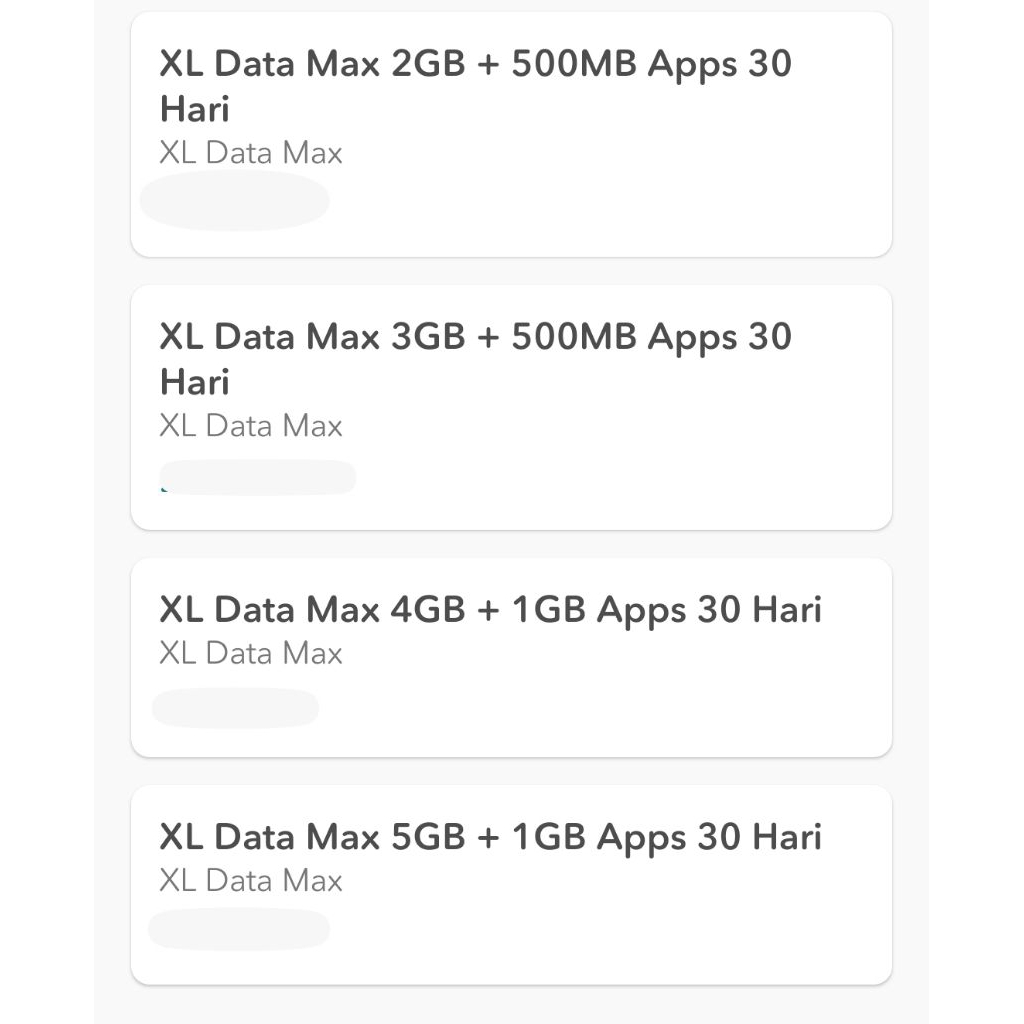The height and width of the screenshot is (1024, 1024).
Task: Click the price area of the 3GB package
Action: pyautogui.click(x=258, y=476)
